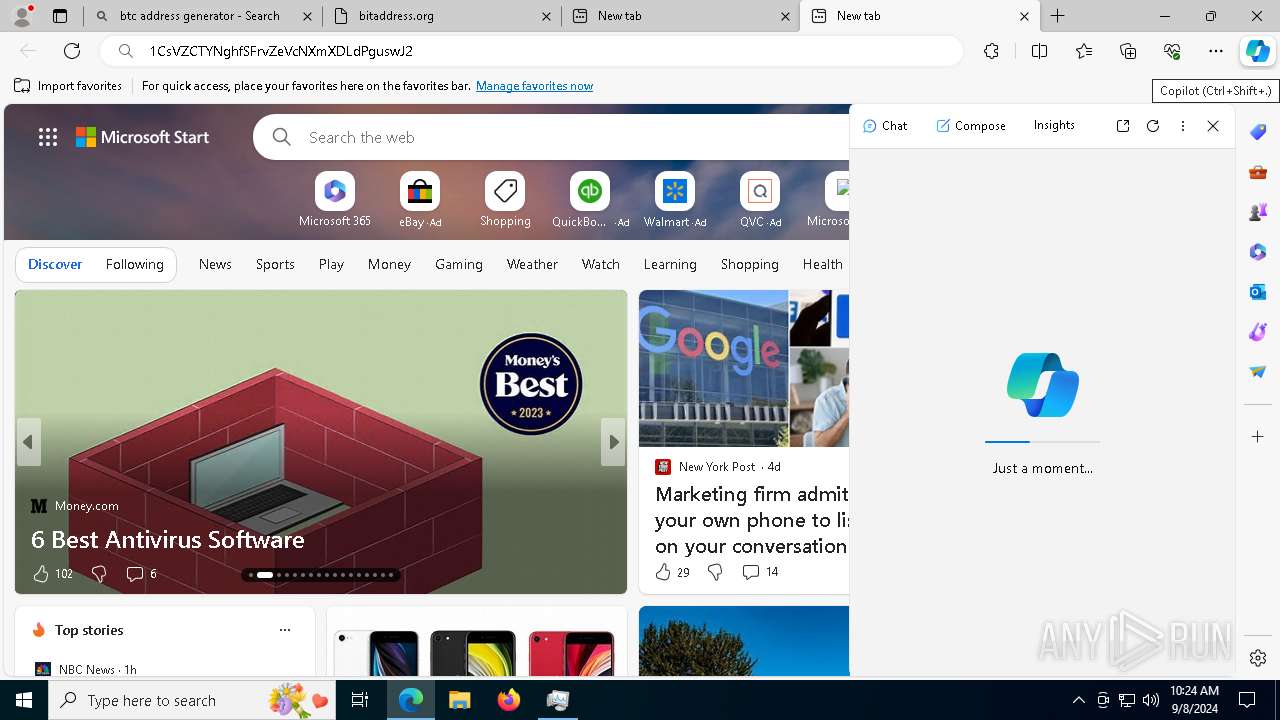
Task: Close the Copilot side pane
Action: tap(1213, 126)
